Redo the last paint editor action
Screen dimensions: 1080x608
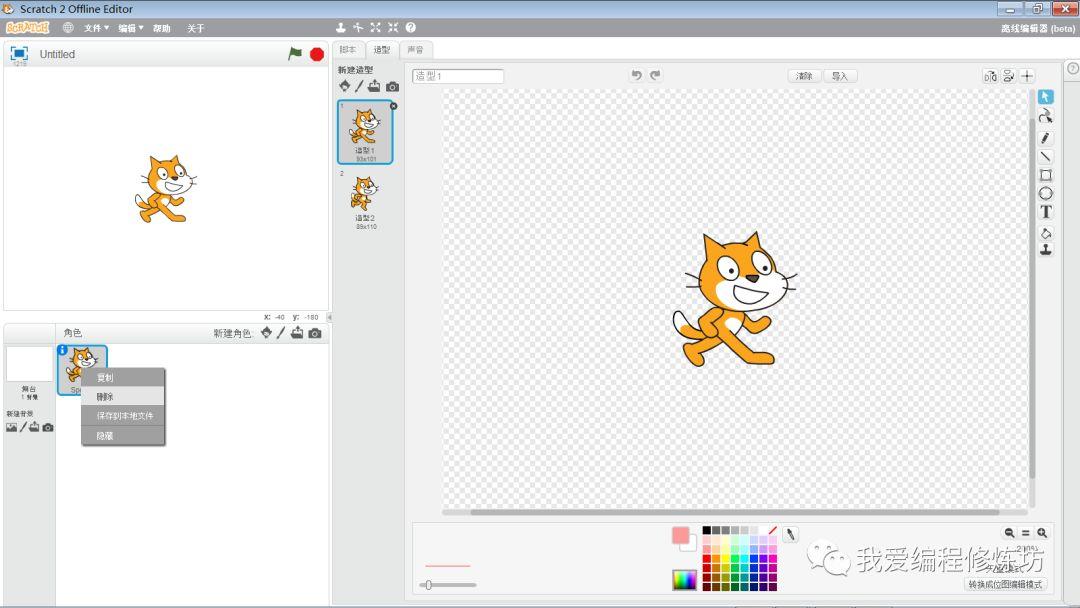tap(655, 75)
